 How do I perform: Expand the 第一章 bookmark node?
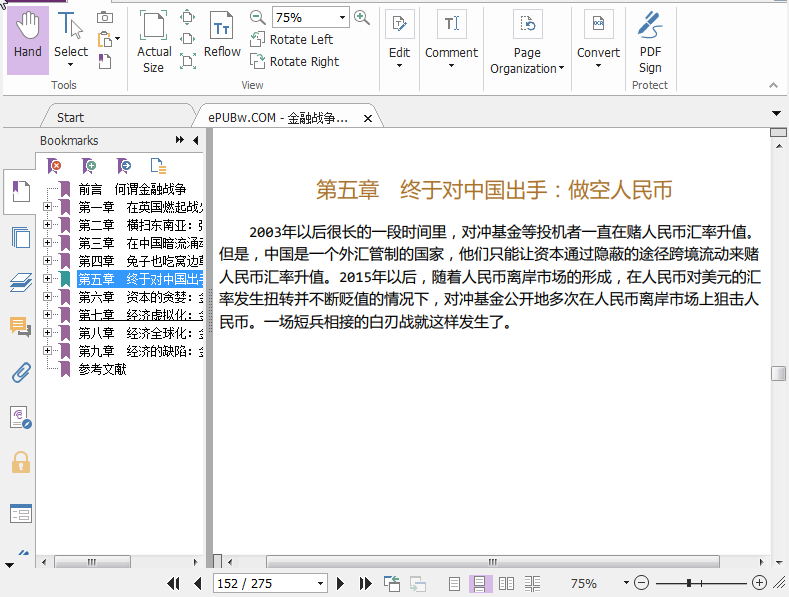click(47, 206)
